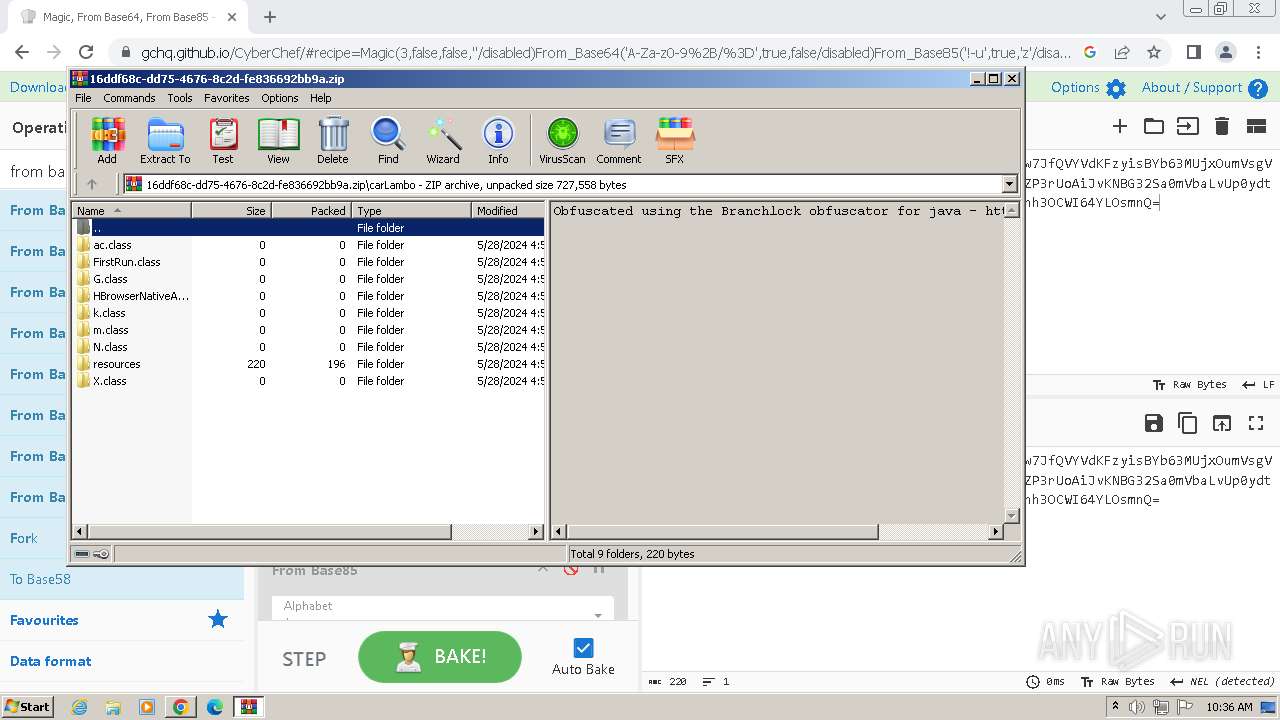
Task: Save CyberChef output to file
Action: [x=1154, y=423]
